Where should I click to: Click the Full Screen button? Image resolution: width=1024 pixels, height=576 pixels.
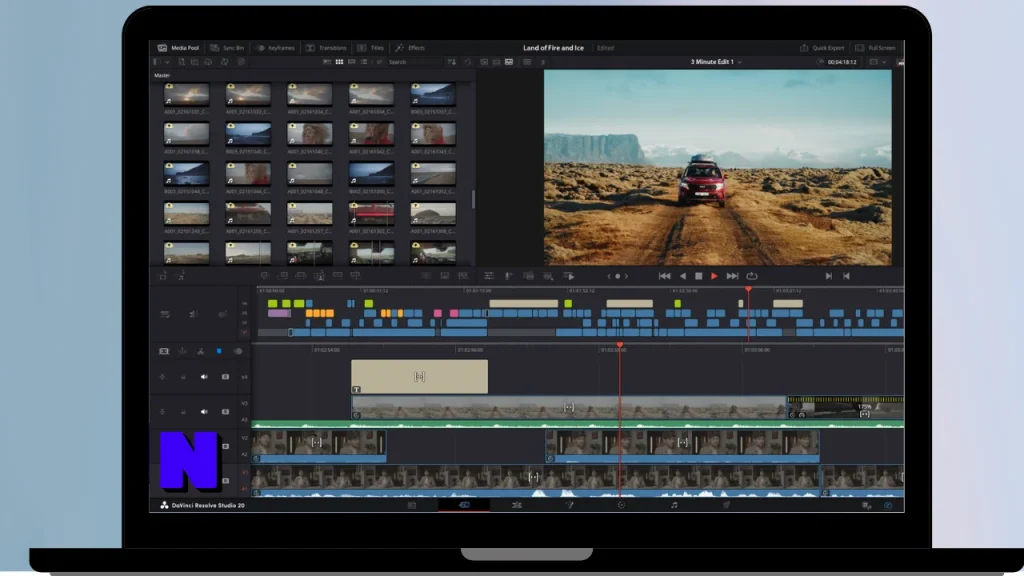(x=875, y=48)
